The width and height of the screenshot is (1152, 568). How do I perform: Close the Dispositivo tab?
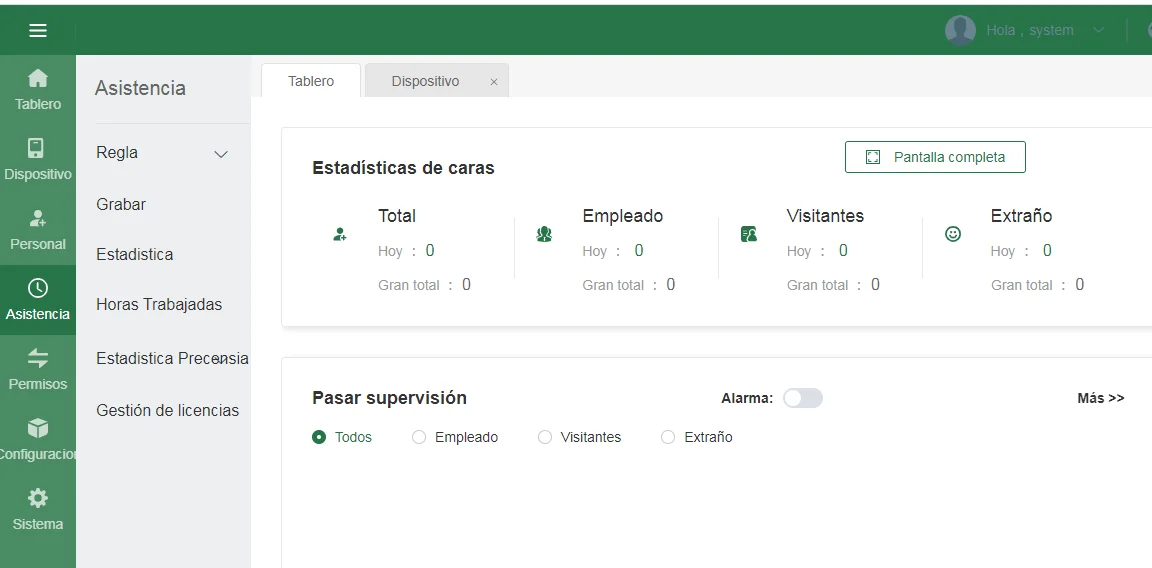tap(493, 82)
